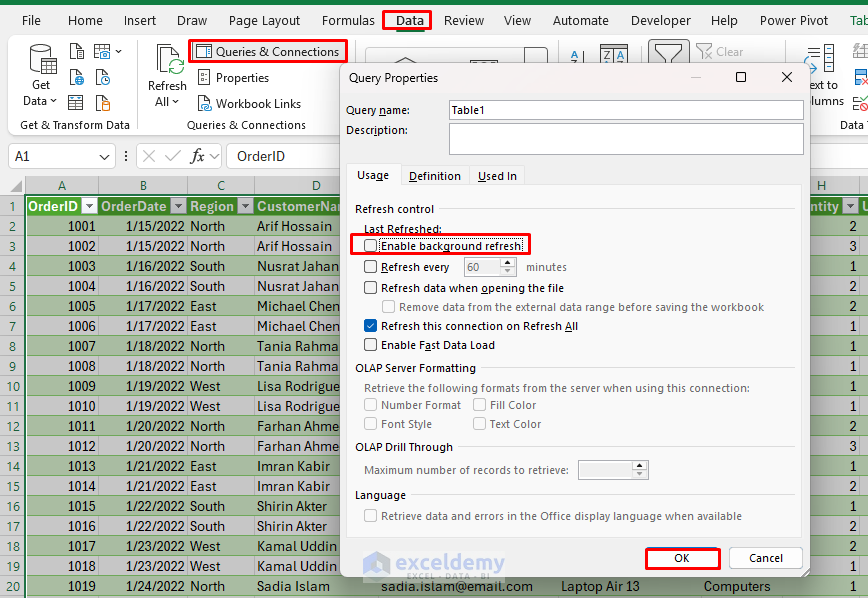Enable background refresh for Table1

pos(370,244)
